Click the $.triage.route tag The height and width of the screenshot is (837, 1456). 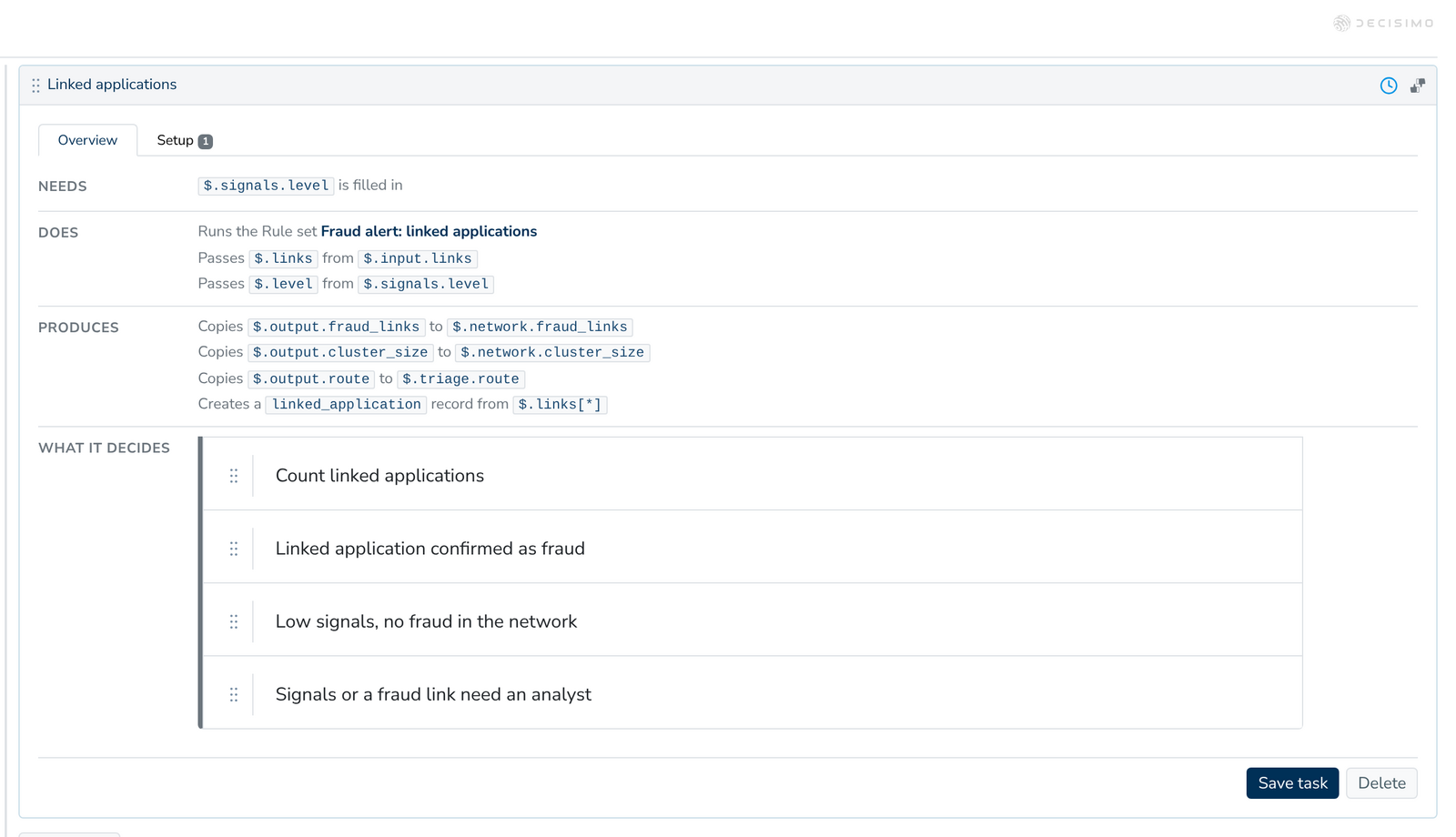click(460, 378)
